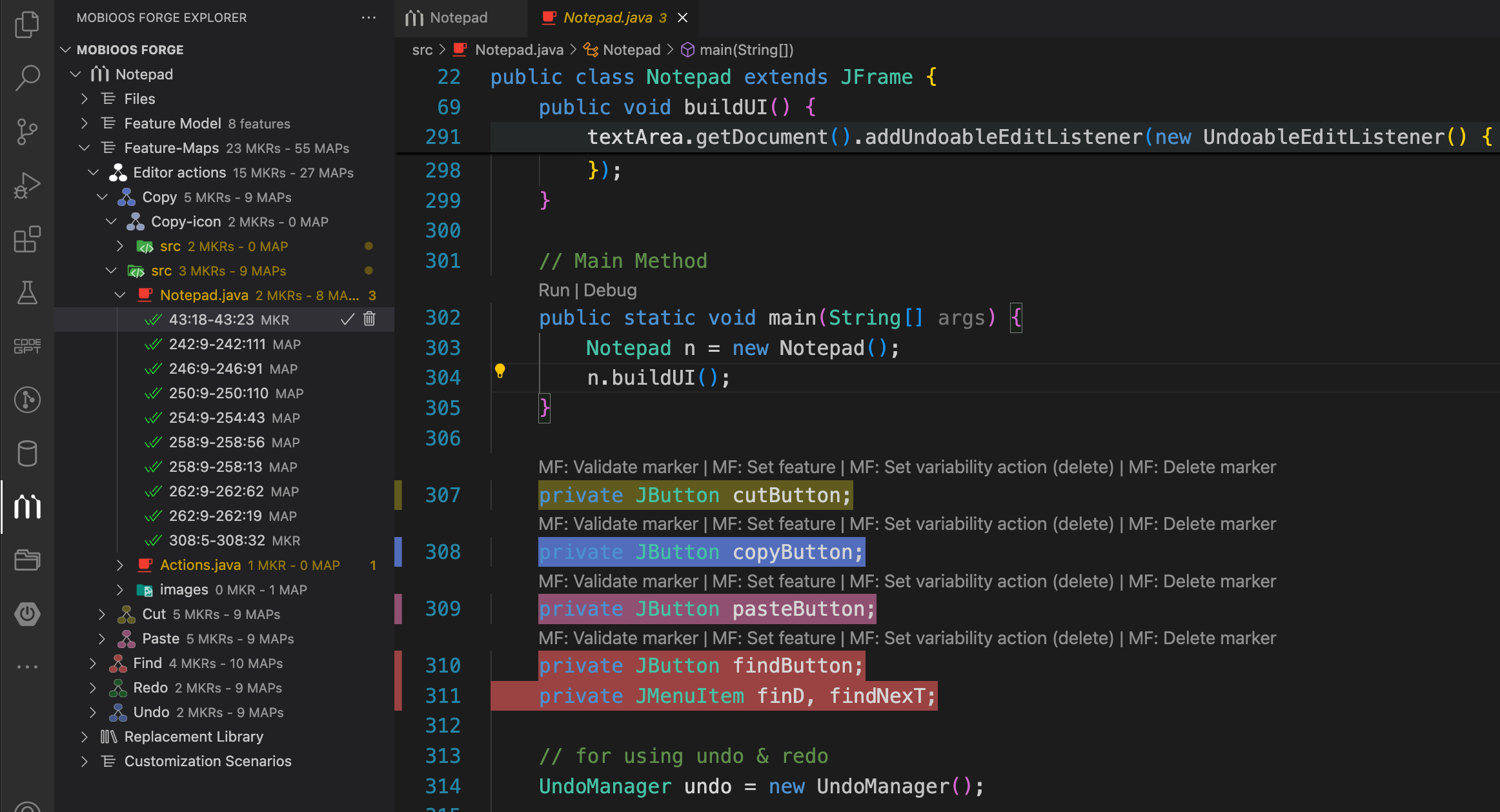Open the Explorer files icon in activity bar
Viewport: 1500px width, 812px height.
pos(27,25)
